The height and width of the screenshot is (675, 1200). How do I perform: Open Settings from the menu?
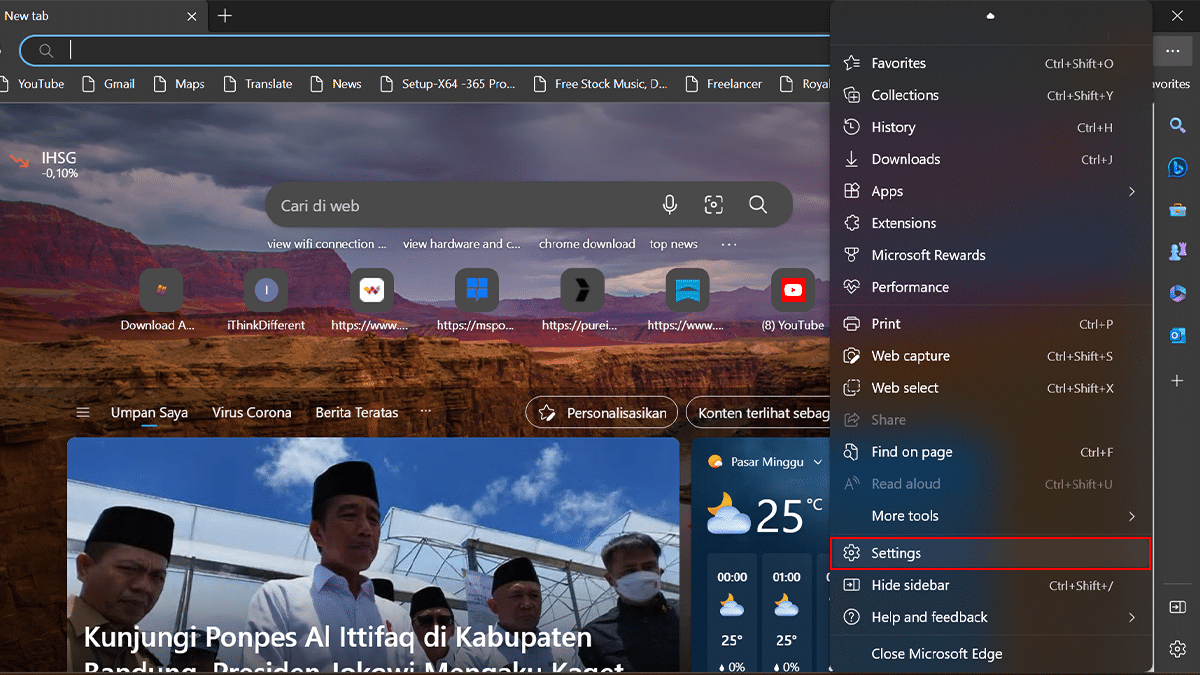[896, 553]
